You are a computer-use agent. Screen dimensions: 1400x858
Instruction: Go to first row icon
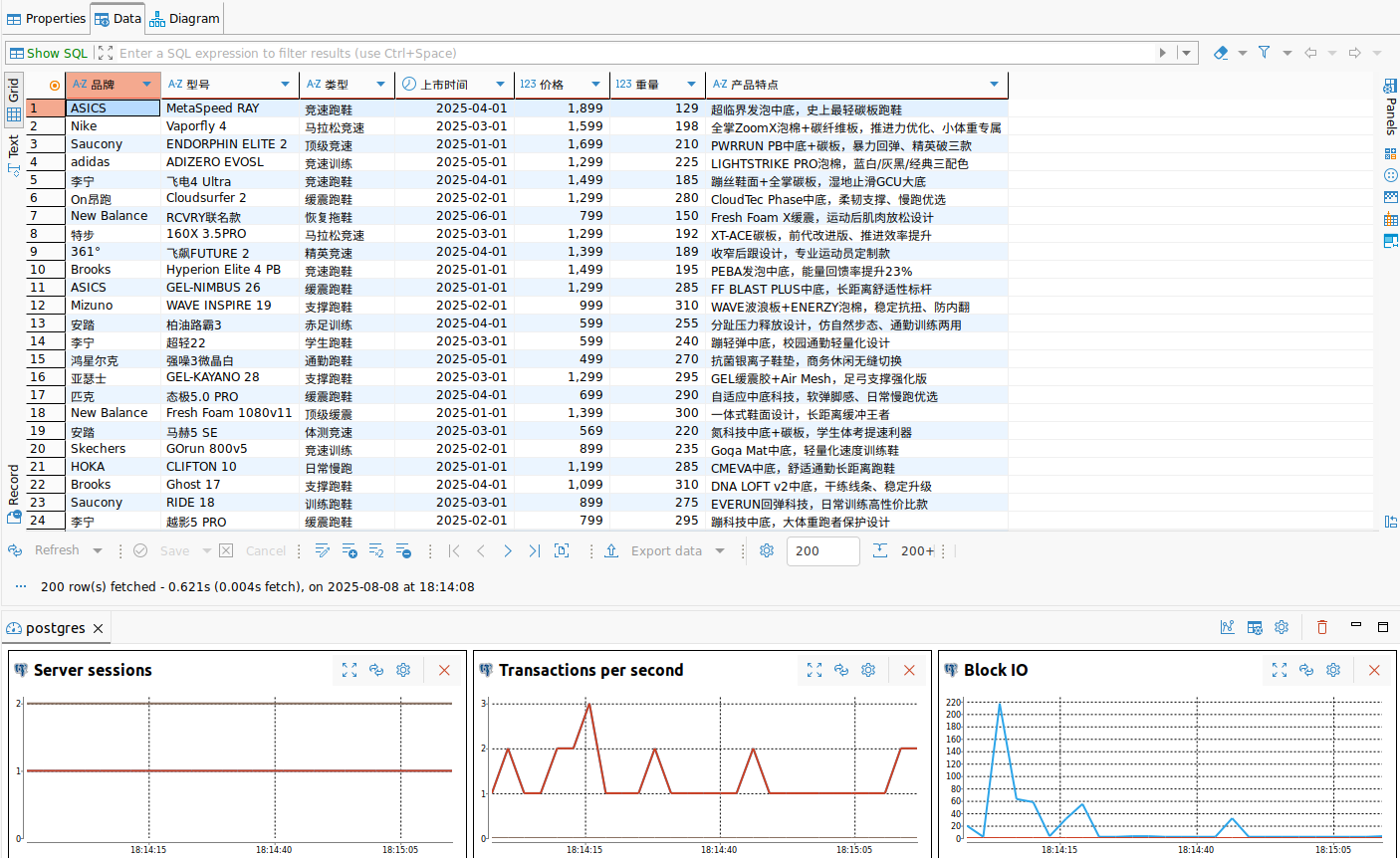(x=454, y=550)
